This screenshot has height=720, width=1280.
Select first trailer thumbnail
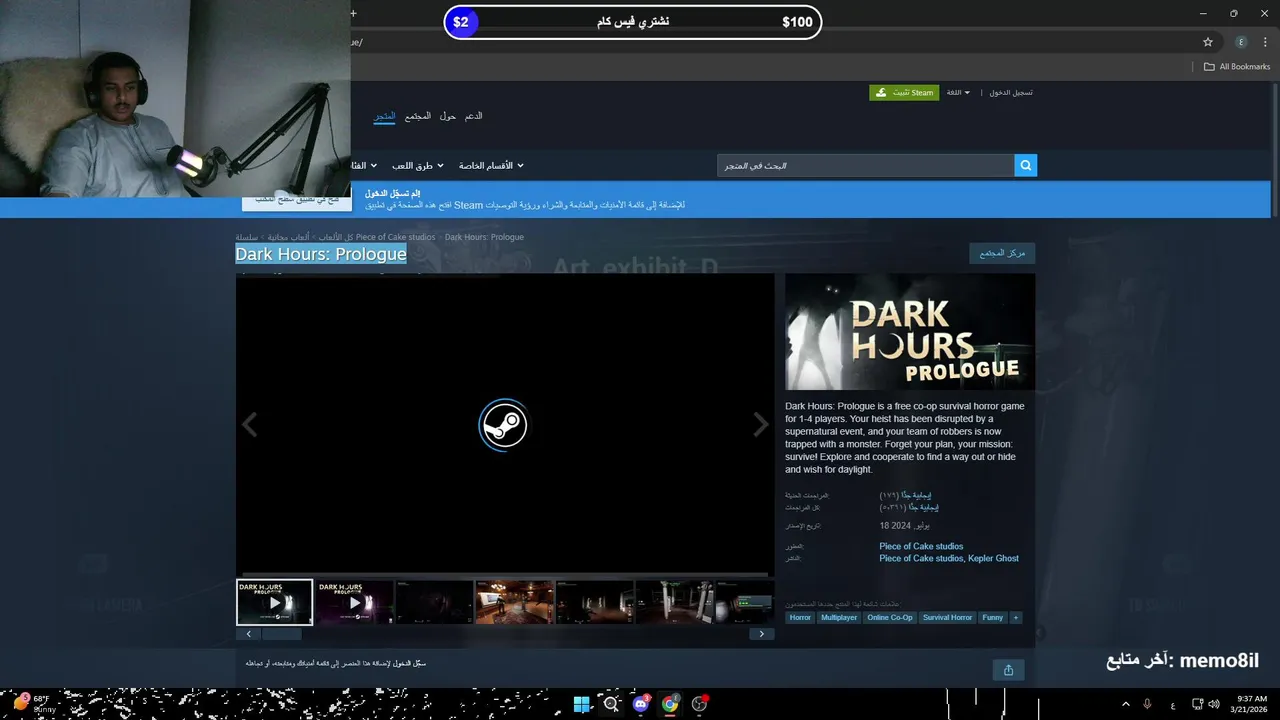coord(274,602)
